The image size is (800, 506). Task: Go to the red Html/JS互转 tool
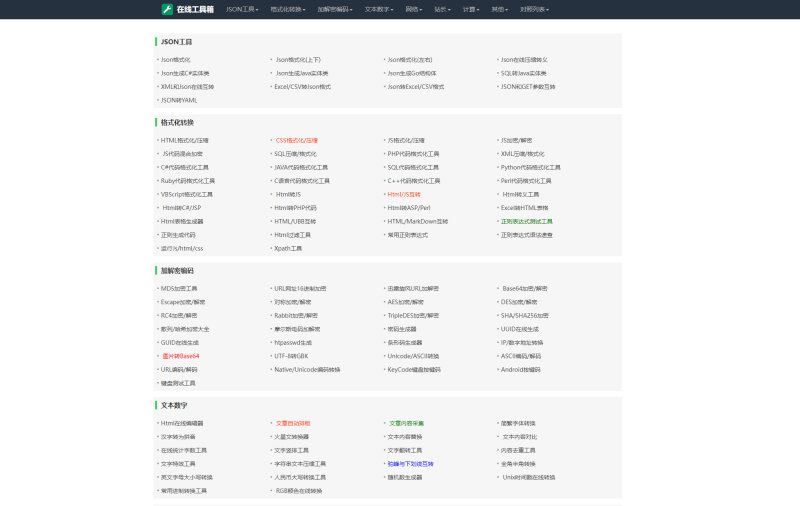pos(410,195)
